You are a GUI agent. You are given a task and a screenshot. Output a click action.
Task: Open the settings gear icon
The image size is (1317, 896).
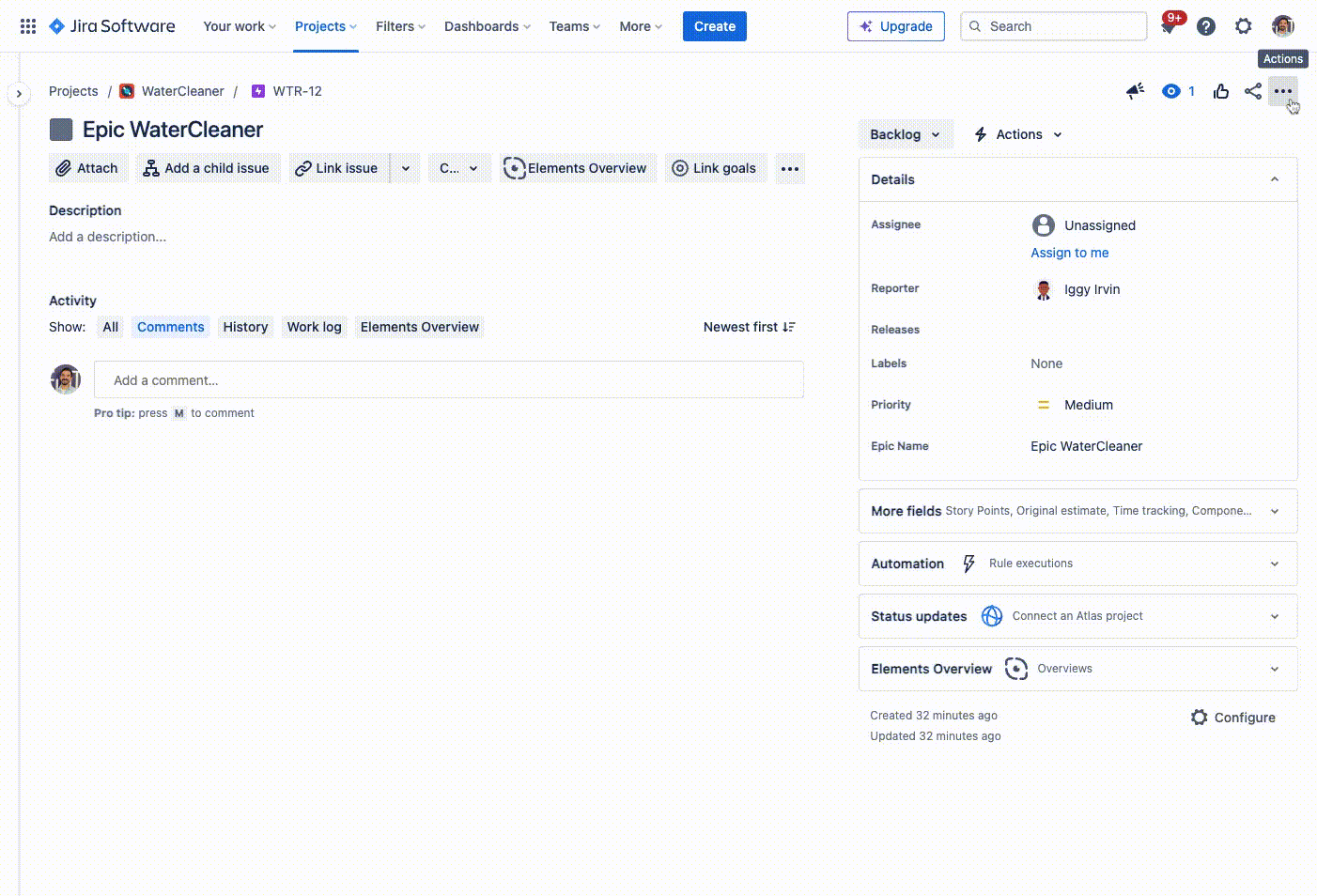coord(1244,26)
